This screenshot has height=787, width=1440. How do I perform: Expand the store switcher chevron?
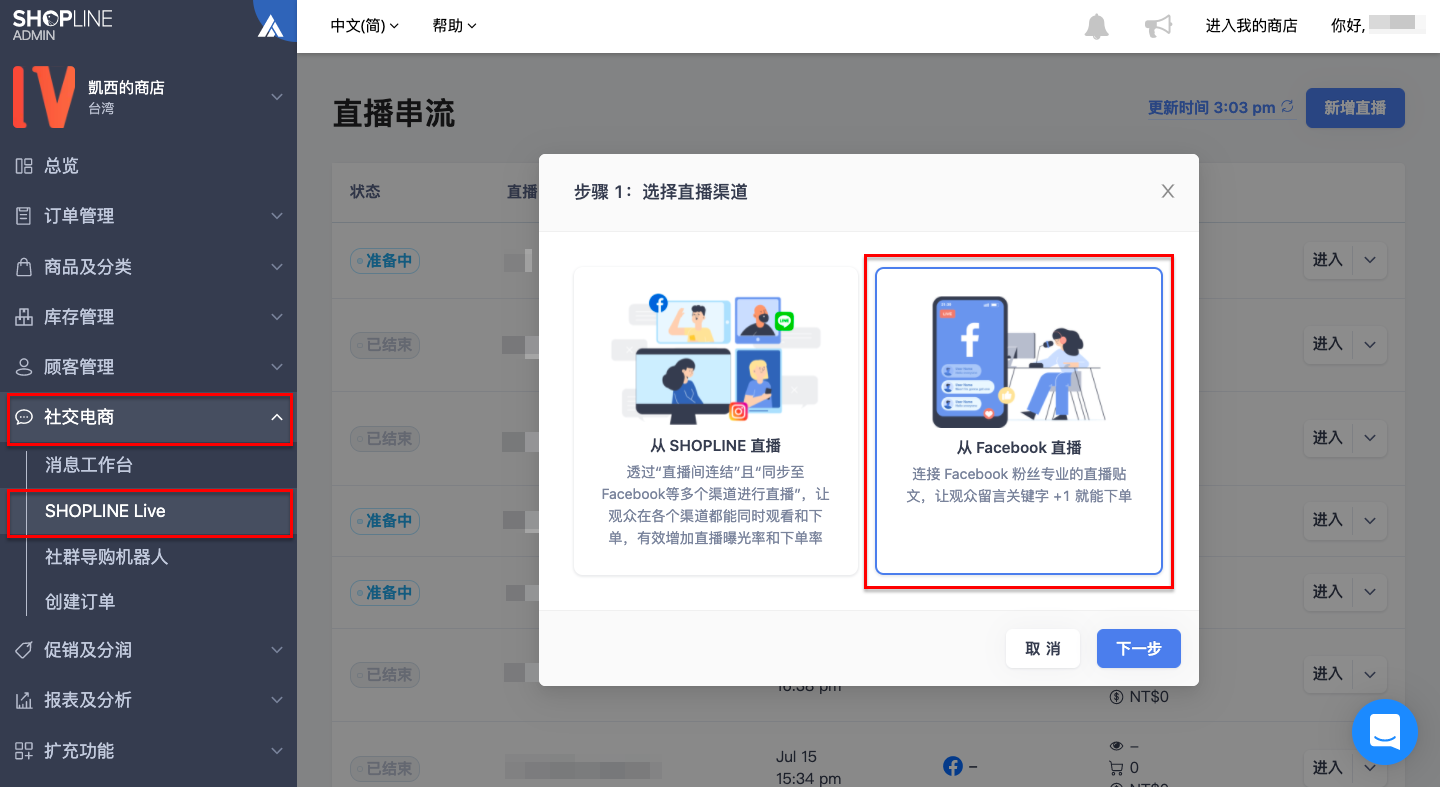[x=277, y=97]
